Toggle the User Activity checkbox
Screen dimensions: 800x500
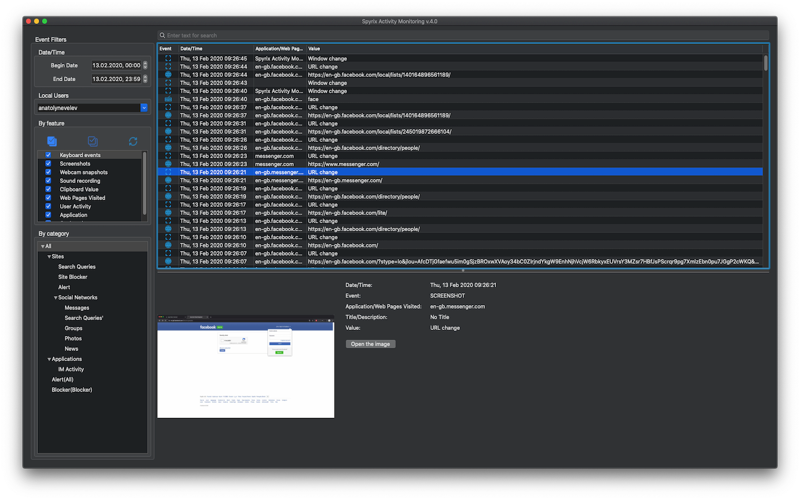[x=48, y=207]
